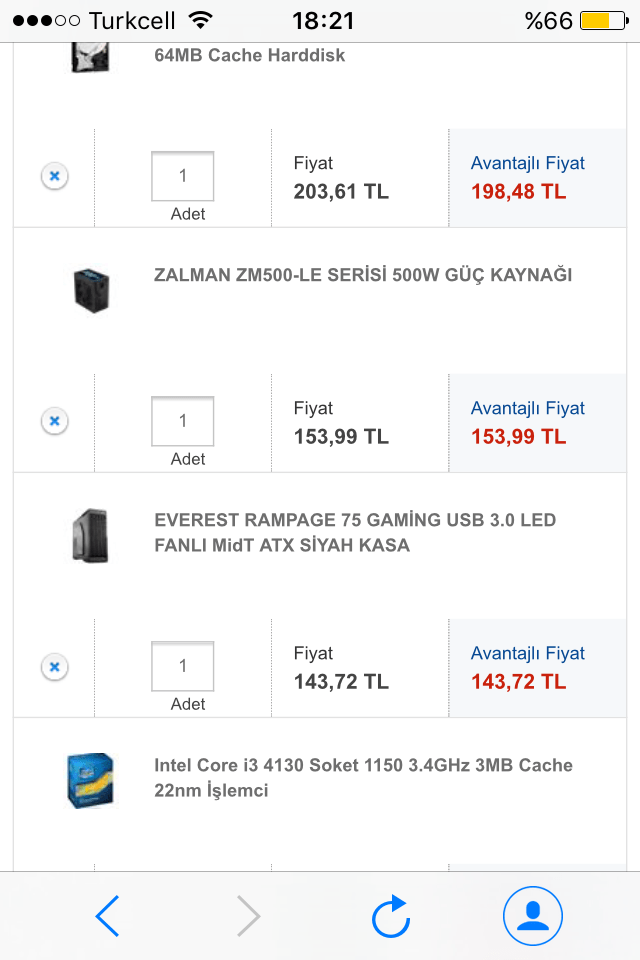Tap the forward navigation arrow

[248, 915]
